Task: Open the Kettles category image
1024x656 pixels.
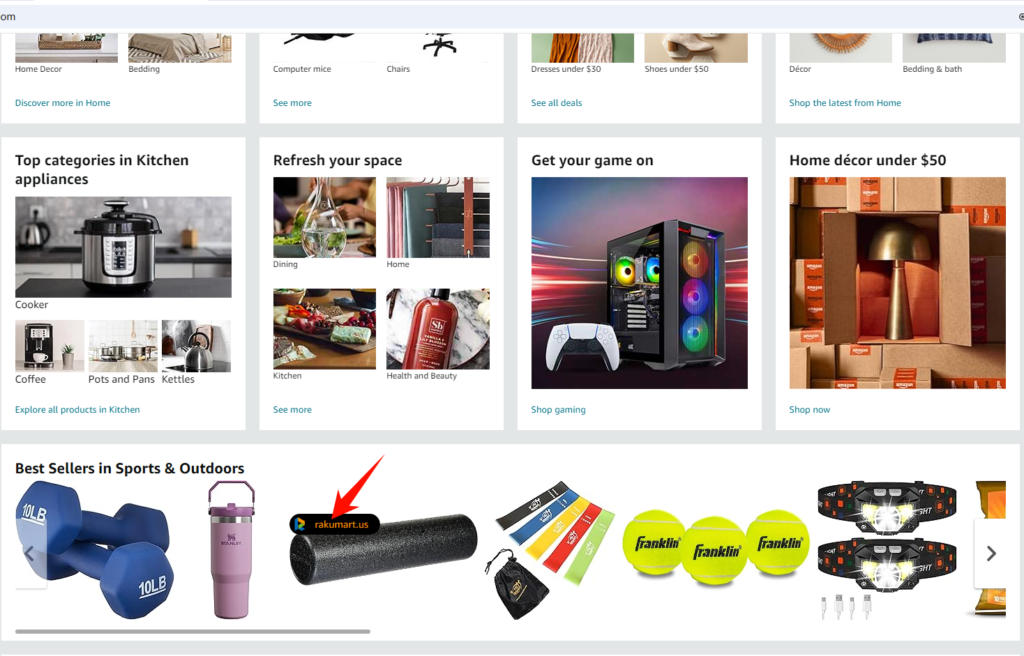Action: [x=196, y=346]
